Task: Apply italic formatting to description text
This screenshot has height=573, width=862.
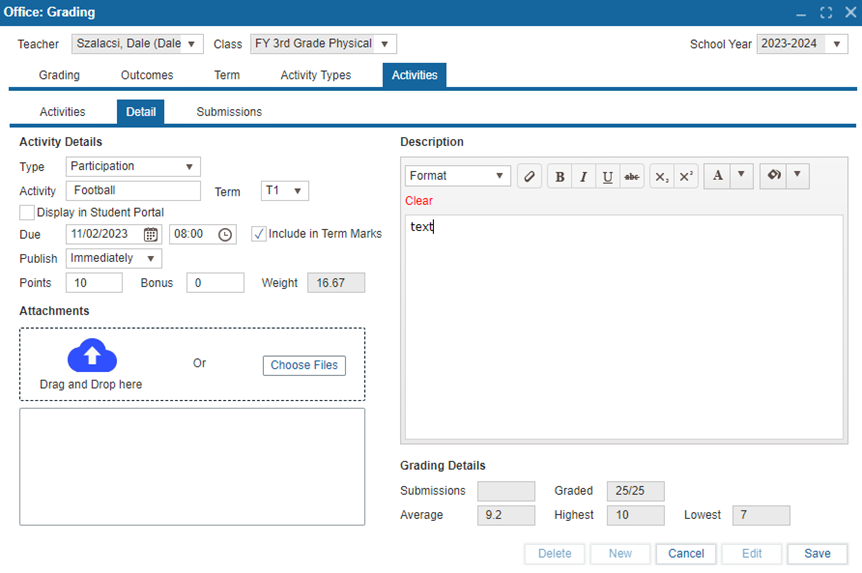Action: 583,176
